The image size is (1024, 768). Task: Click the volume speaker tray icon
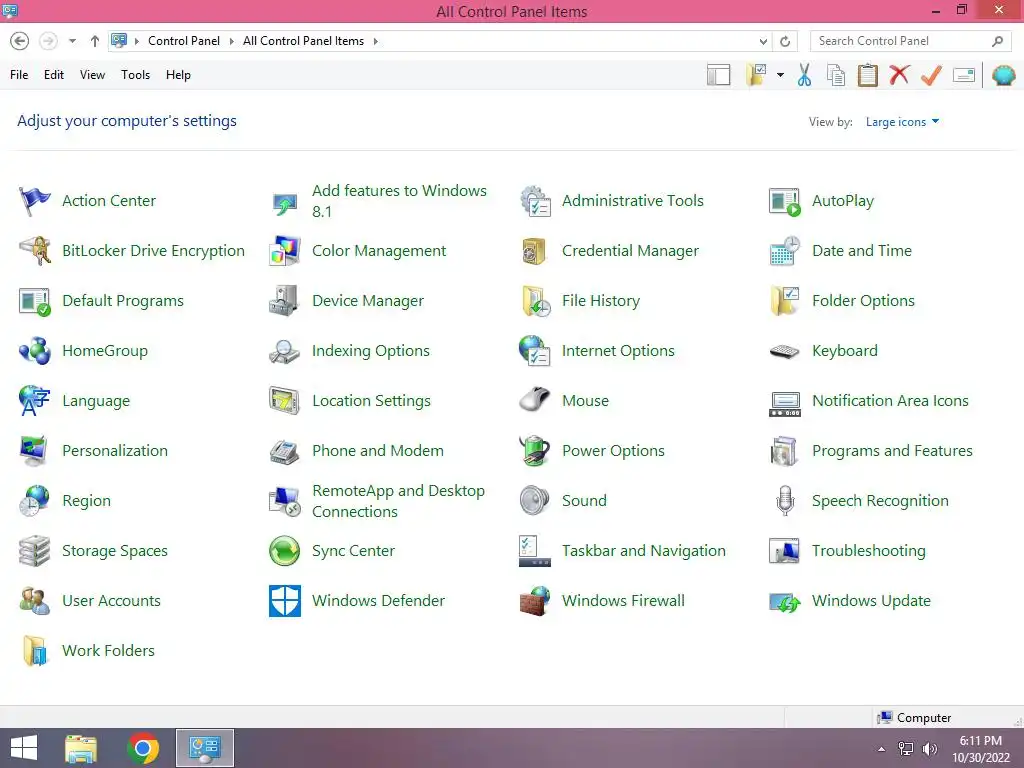929,749
